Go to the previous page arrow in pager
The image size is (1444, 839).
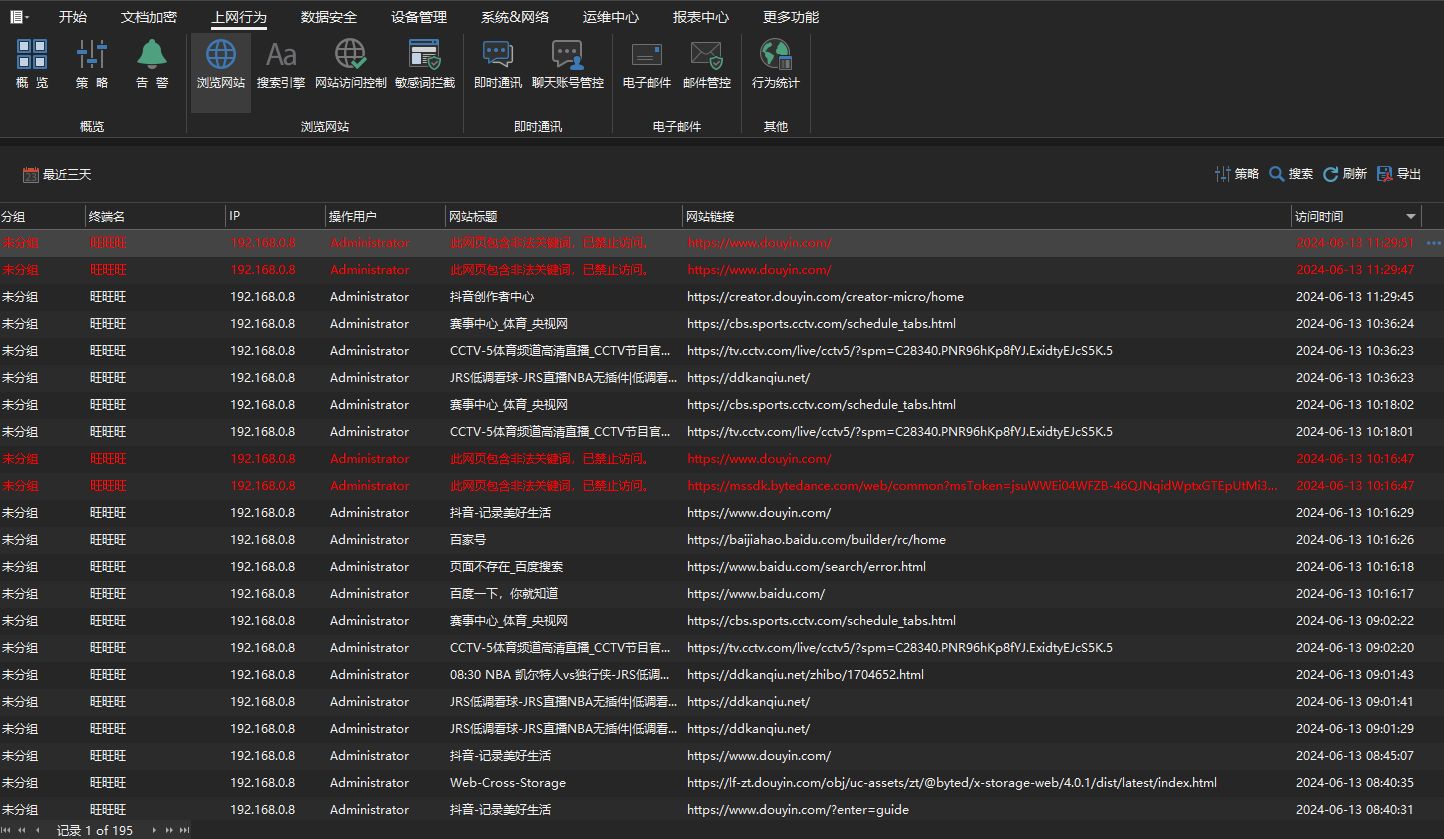[x=22, y=830]
